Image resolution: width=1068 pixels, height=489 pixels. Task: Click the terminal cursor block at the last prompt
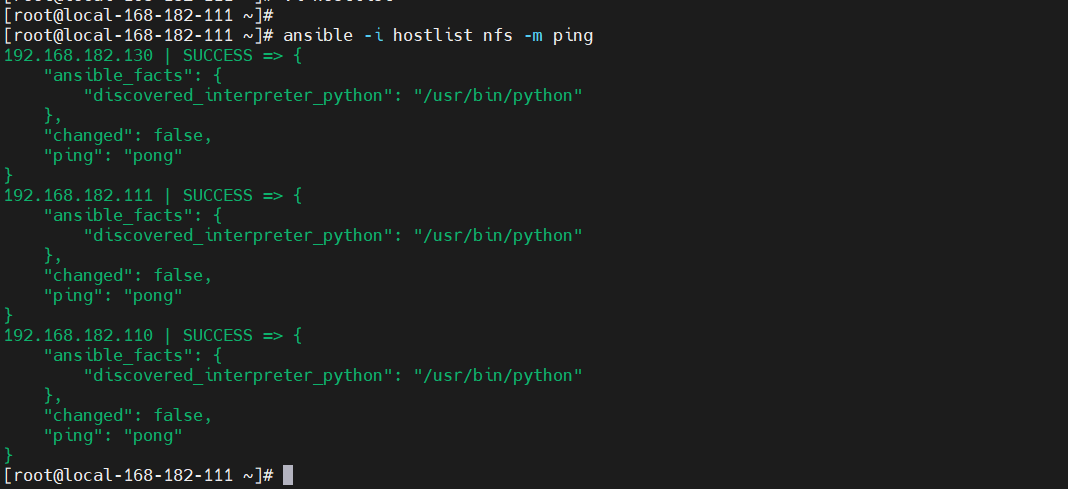288,475
